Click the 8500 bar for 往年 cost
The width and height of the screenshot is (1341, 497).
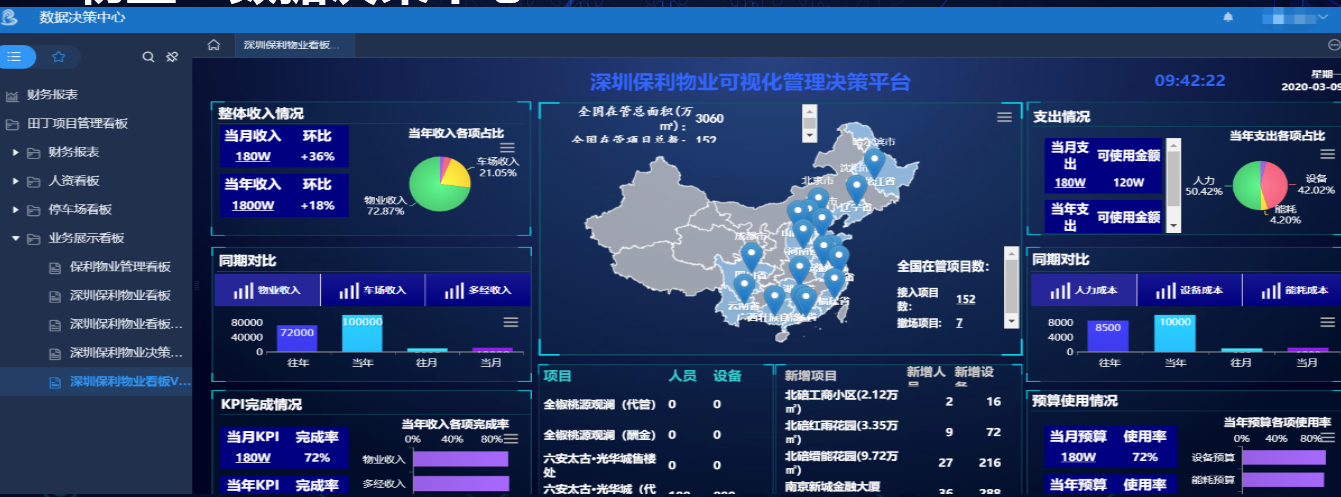coord(1108,336)
